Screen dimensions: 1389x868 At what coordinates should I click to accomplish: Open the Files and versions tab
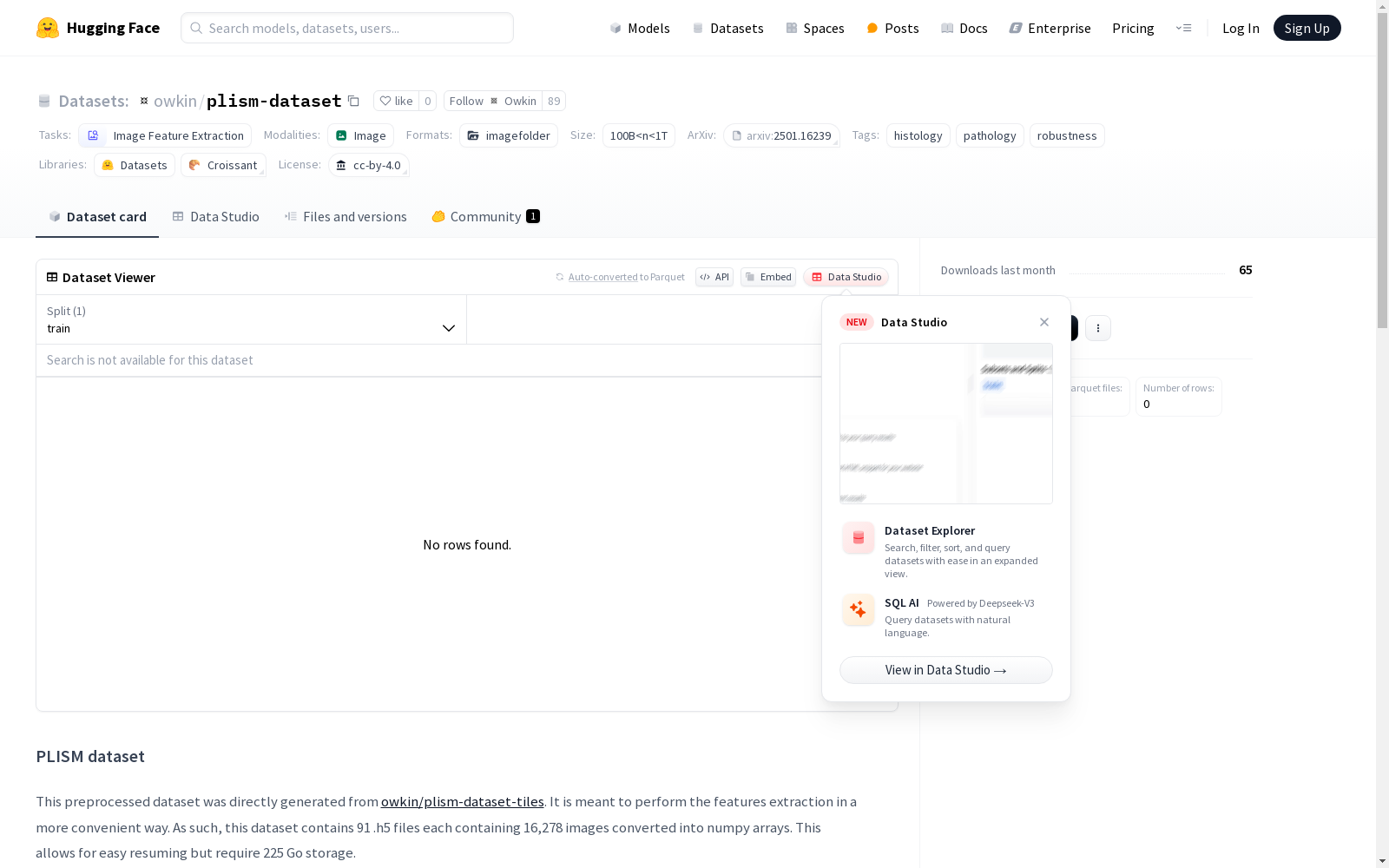tap(346, 217)
